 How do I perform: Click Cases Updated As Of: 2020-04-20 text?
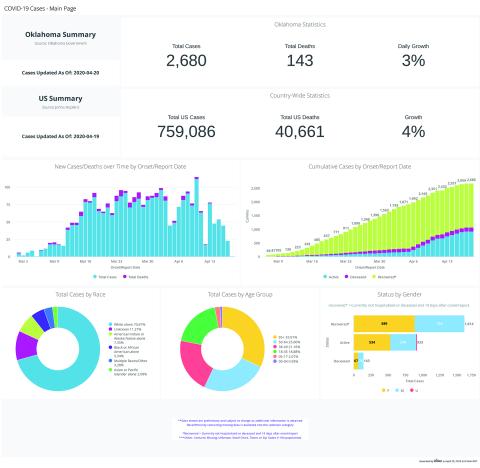(60, 73)
